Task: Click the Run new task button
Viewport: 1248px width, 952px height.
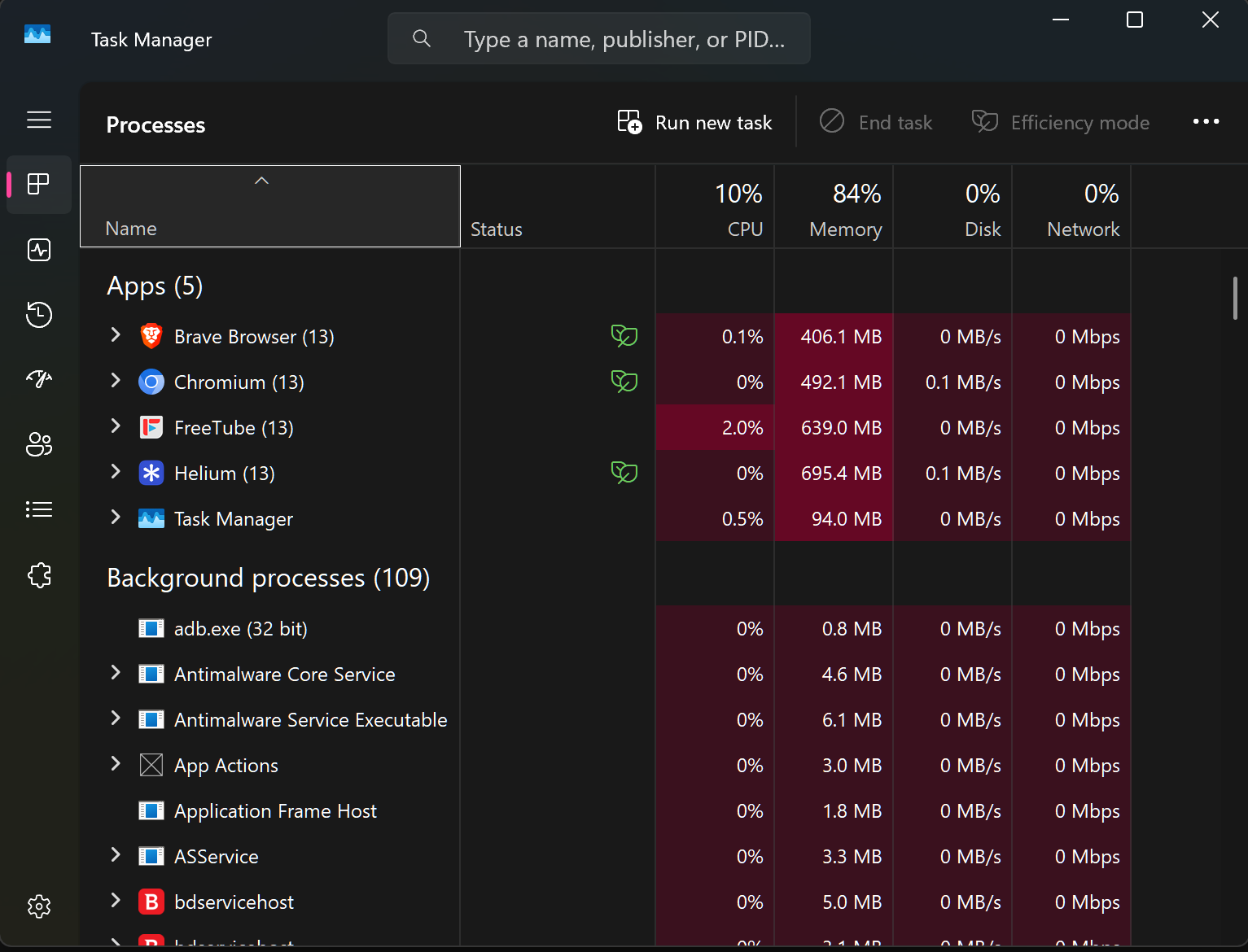Action: tap(694, 122)
